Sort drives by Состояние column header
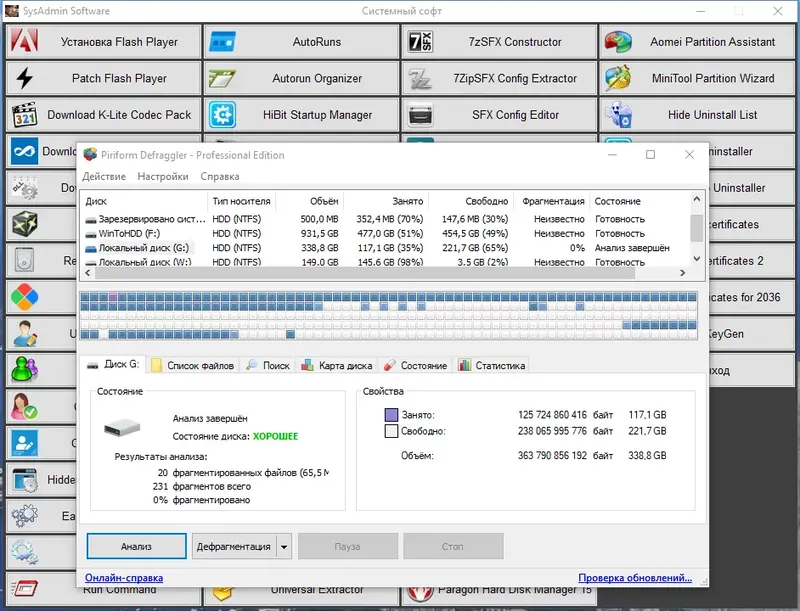The width and height of the screenshot is (800, 611). (639, 201)
